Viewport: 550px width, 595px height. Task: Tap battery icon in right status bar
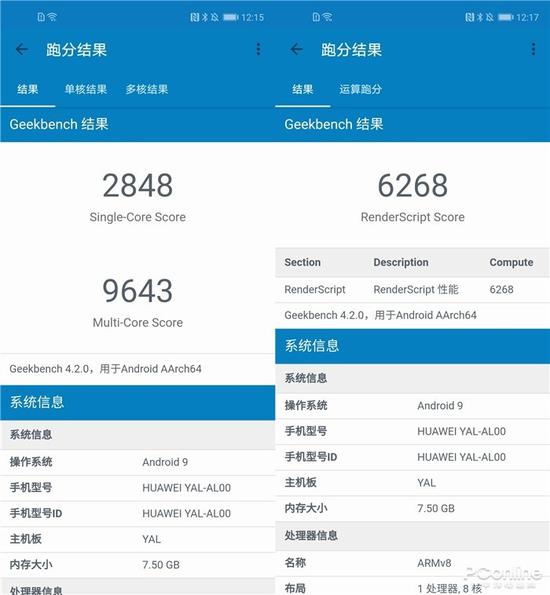[x=506, y=17]
